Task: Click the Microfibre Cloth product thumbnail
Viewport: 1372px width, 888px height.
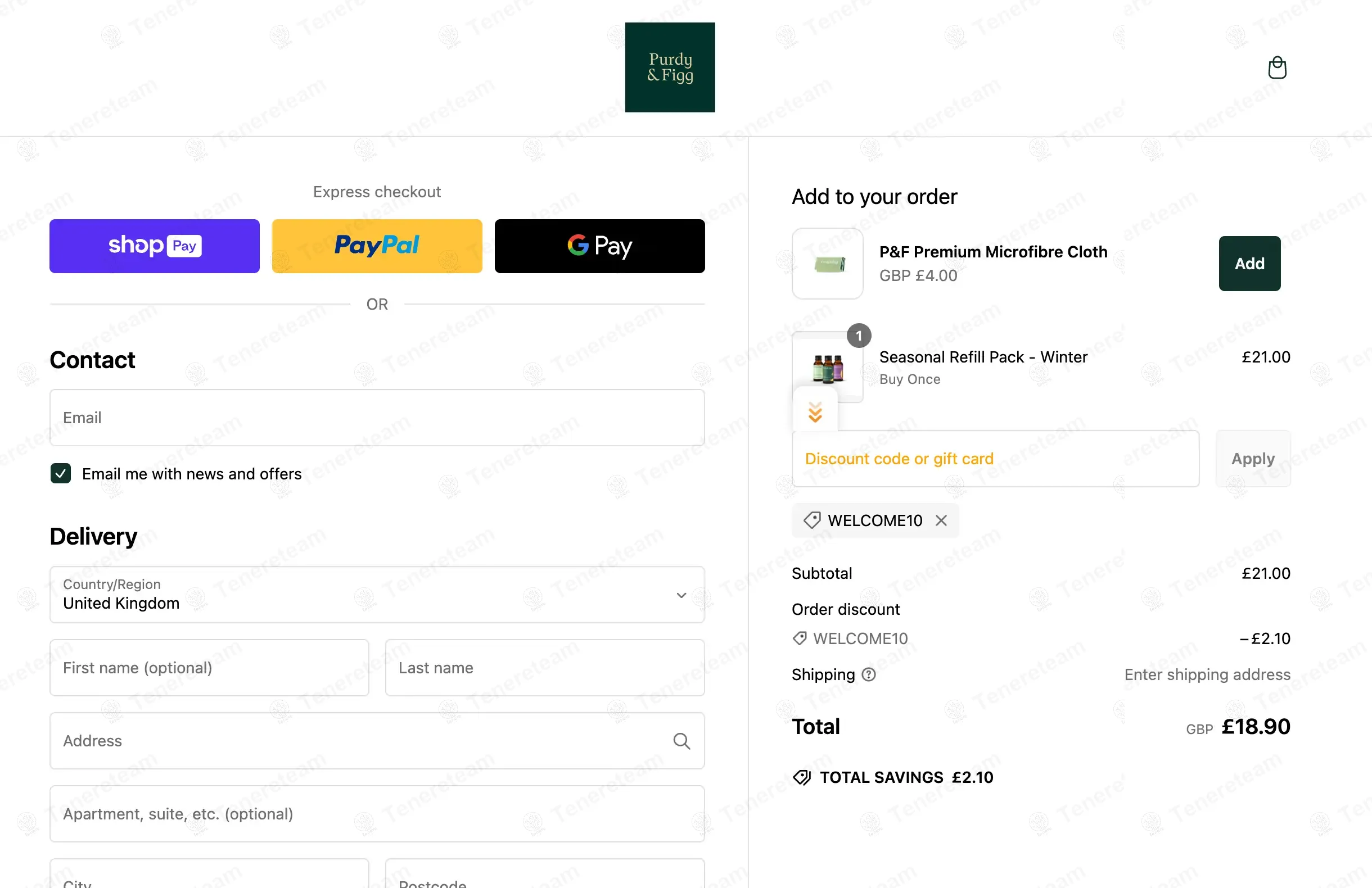Action: [828, 264]
